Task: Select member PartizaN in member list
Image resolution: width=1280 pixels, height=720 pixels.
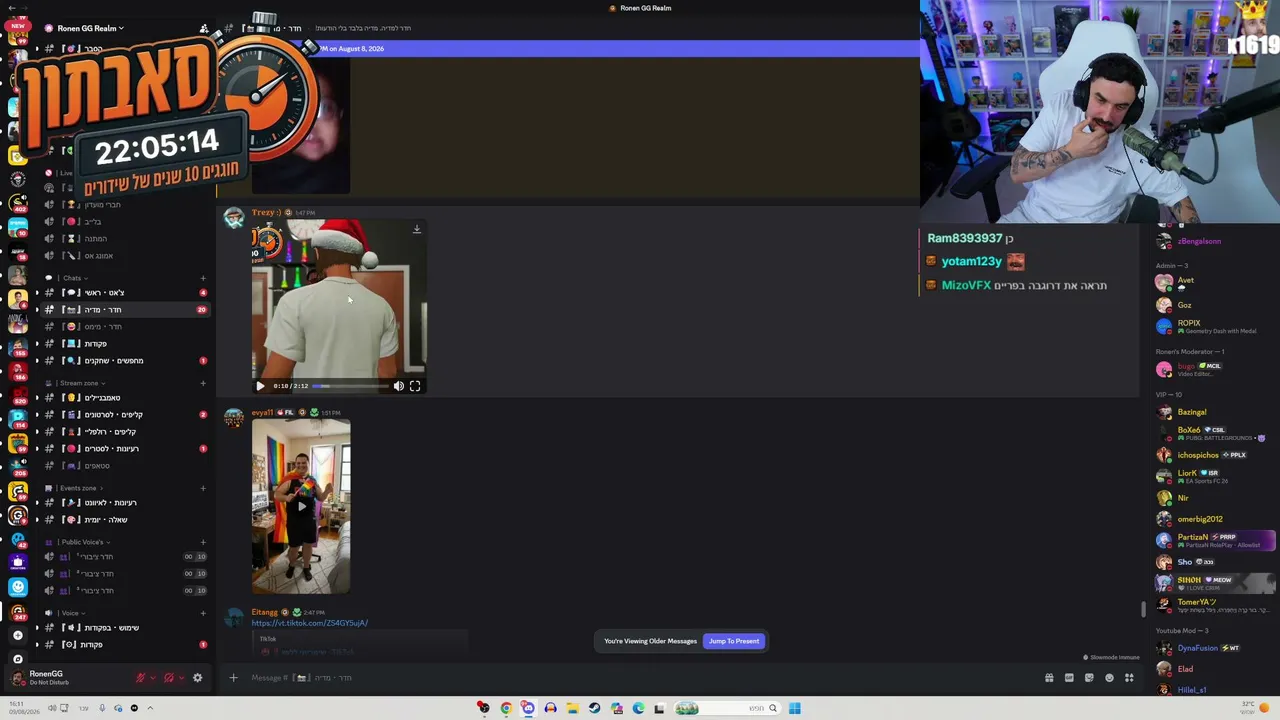Action: [x=1215, y=540]
